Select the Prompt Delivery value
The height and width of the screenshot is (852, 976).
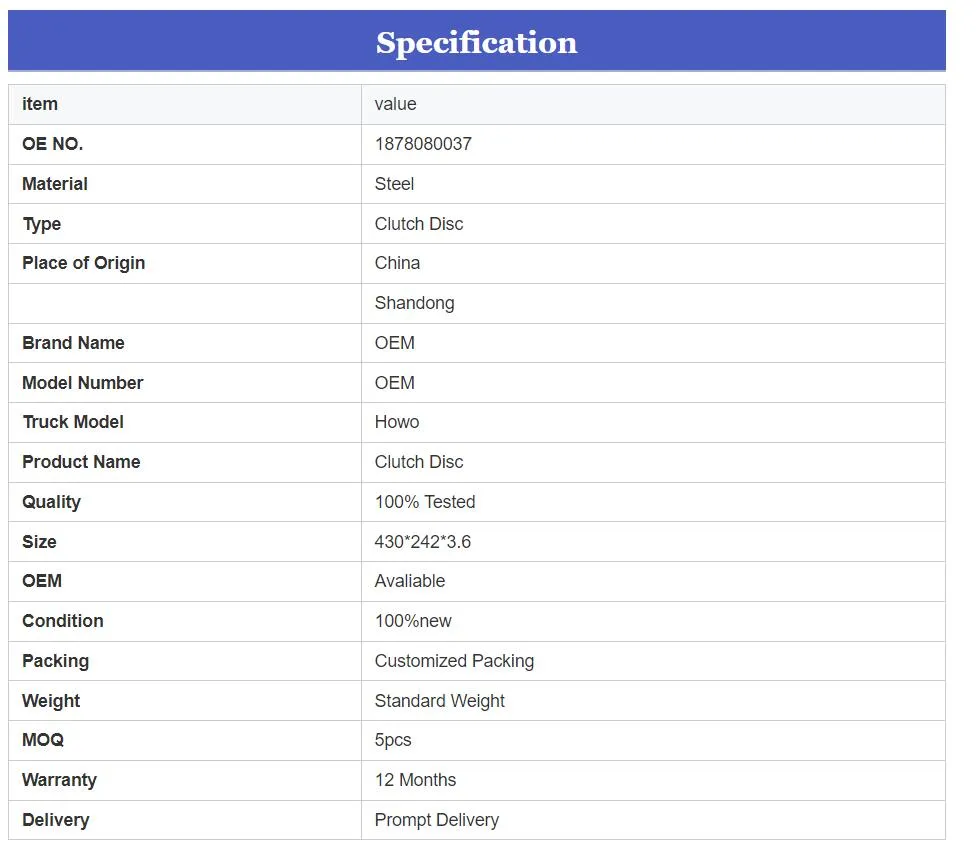(437, 820)
